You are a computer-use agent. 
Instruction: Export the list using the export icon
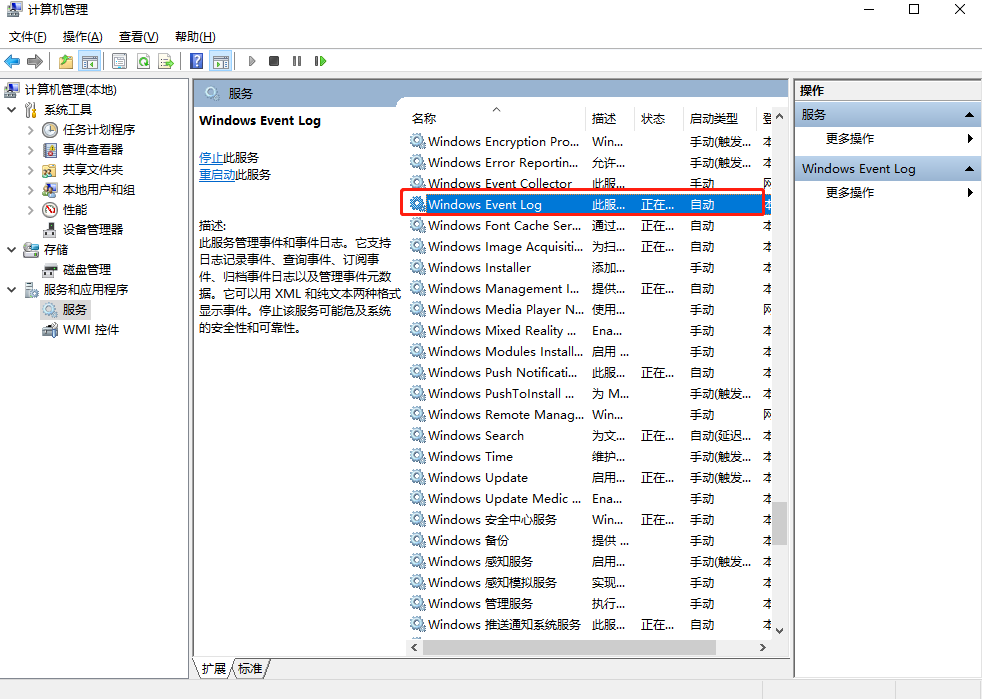[x=166, y=61]
